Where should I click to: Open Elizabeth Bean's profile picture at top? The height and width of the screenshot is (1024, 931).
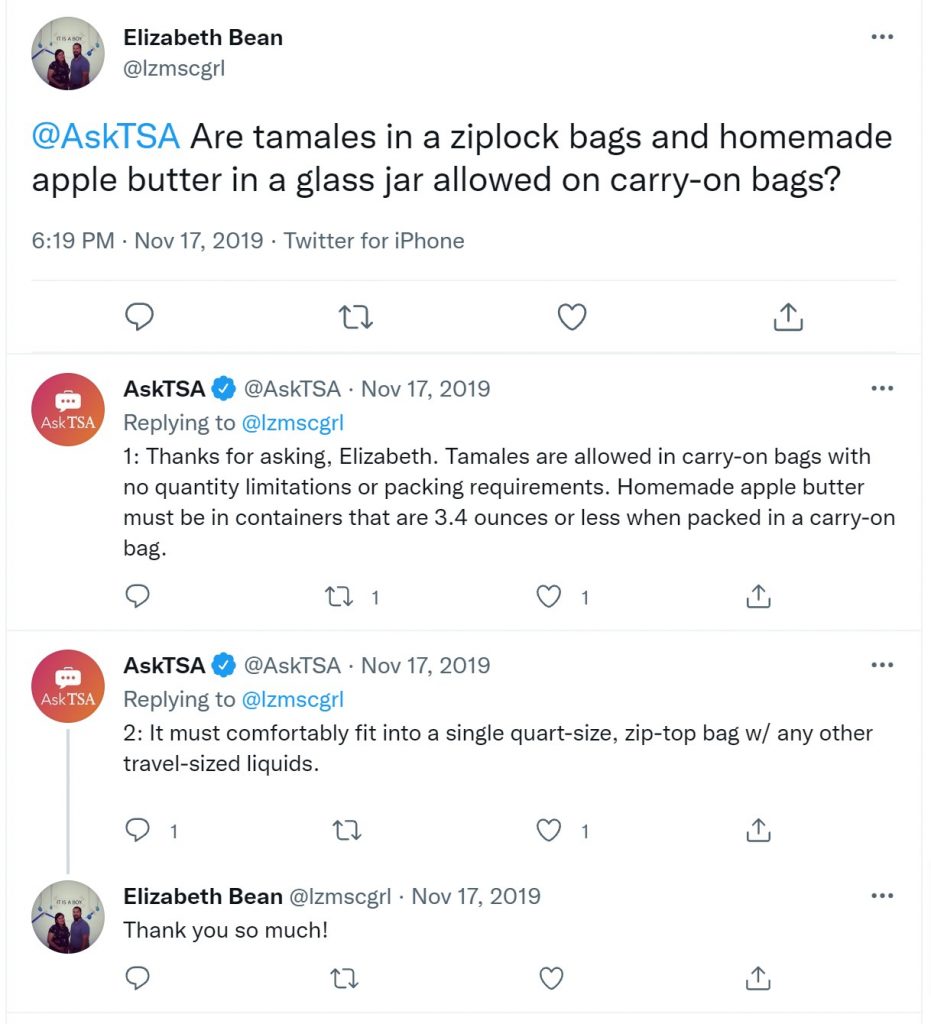(68, 54)
